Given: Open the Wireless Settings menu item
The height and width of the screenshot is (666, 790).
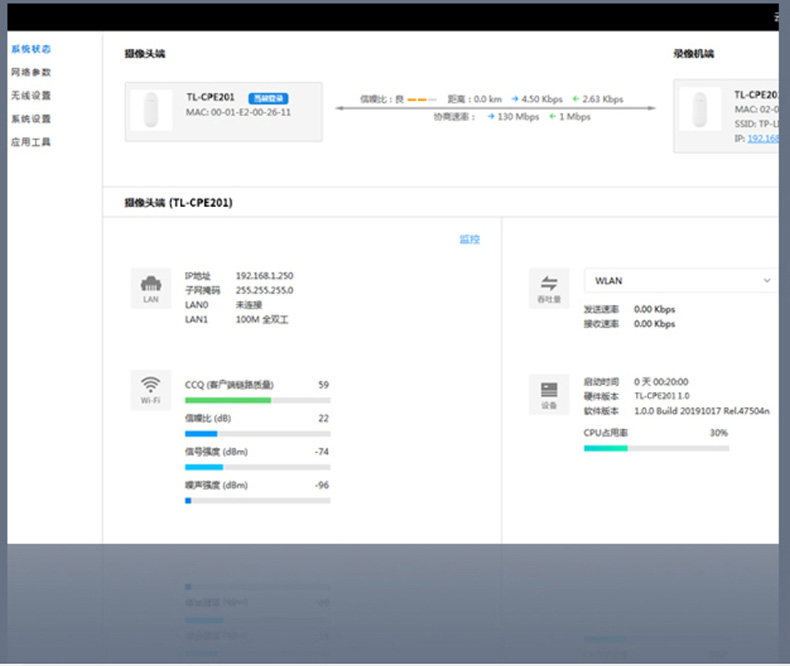Looking at the screenshot, I should [31, 95].
